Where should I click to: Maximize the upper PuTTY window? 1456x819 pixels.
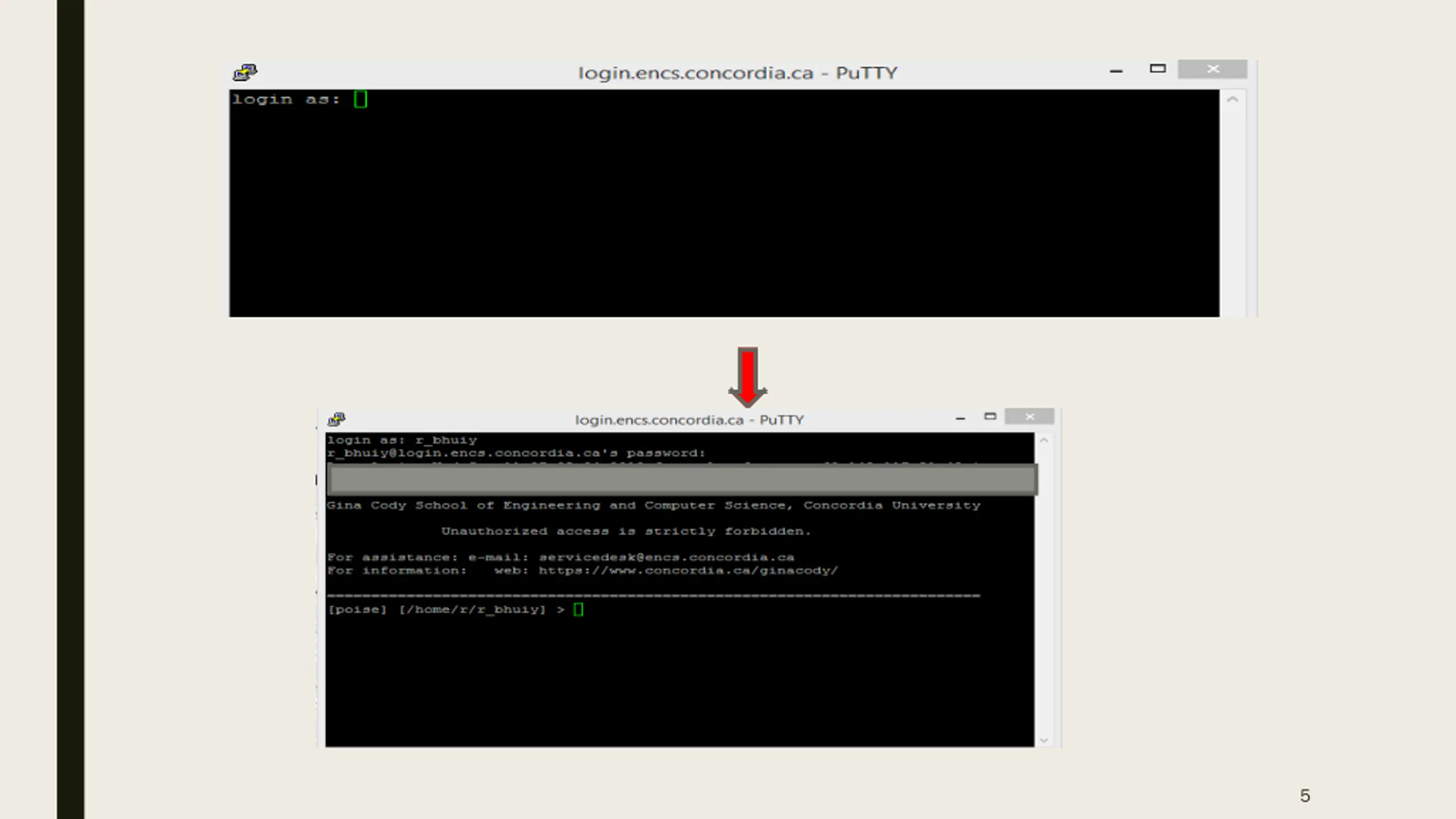[x=1157, y=69]
